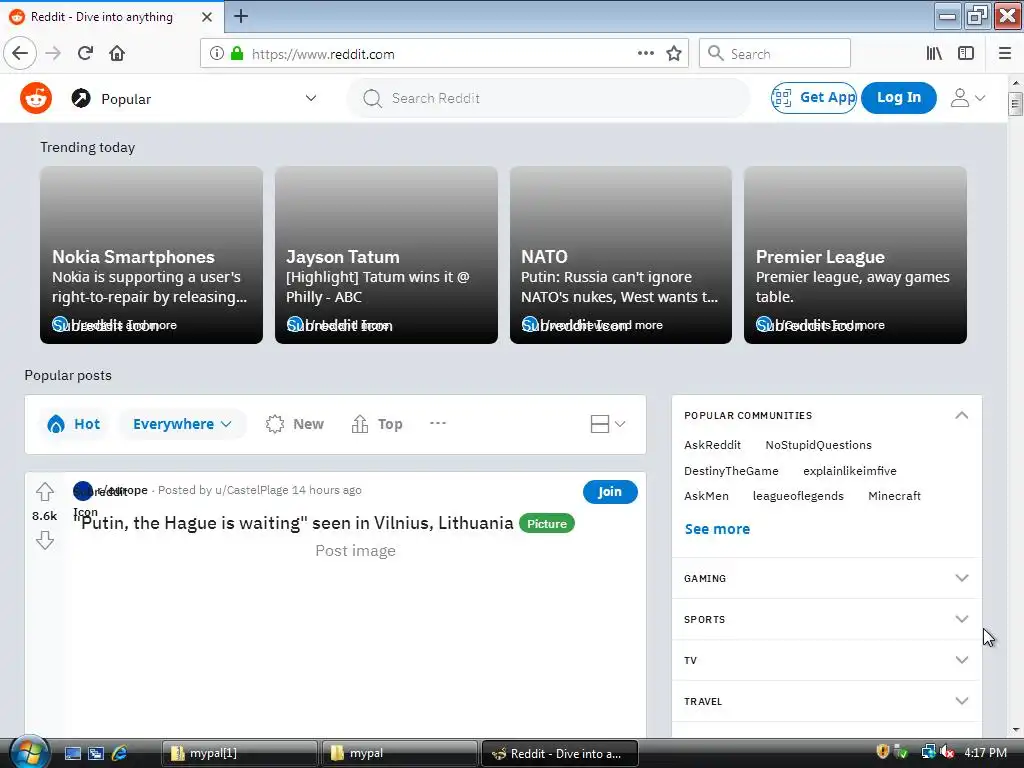Bookmark this page with the star icon
Image resolution: width=1024 pixels, height=768 pixels.
[x=674, y=54]
